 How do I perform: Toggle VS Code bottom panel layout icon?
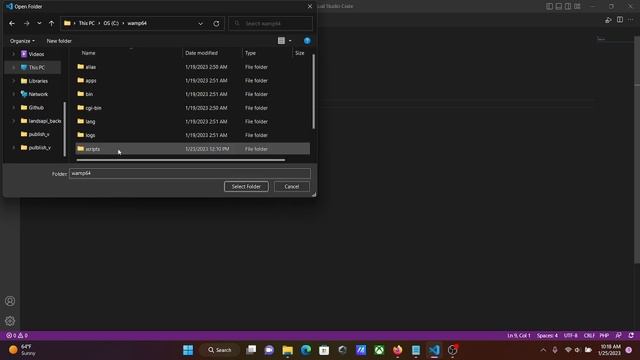pos(559,6)
